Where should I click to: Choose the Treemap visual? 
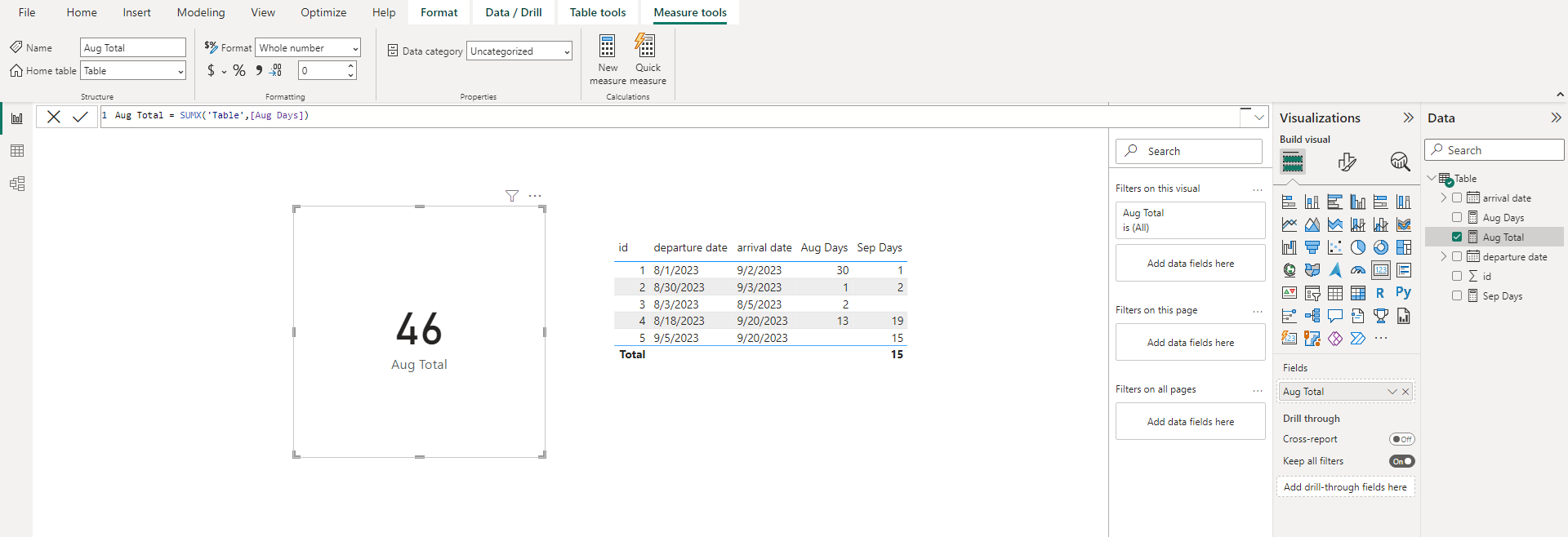(1404, 247)
